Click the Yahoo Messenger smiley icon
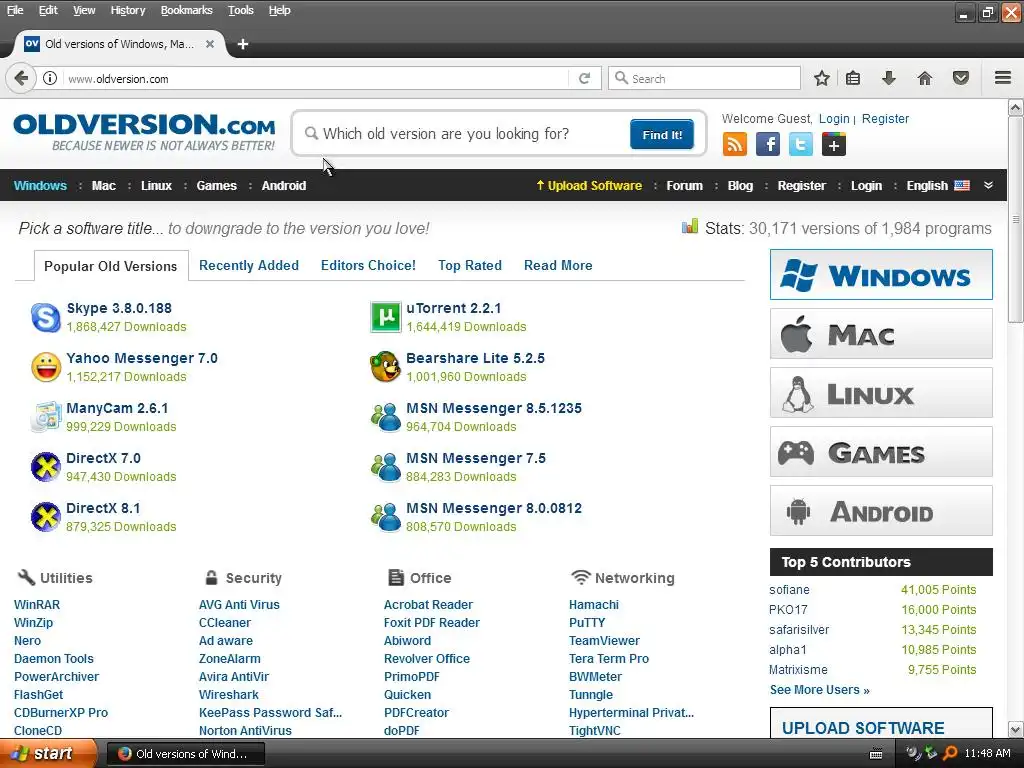The width and height of the screenshot is (1024, 768). click(46, 367)
